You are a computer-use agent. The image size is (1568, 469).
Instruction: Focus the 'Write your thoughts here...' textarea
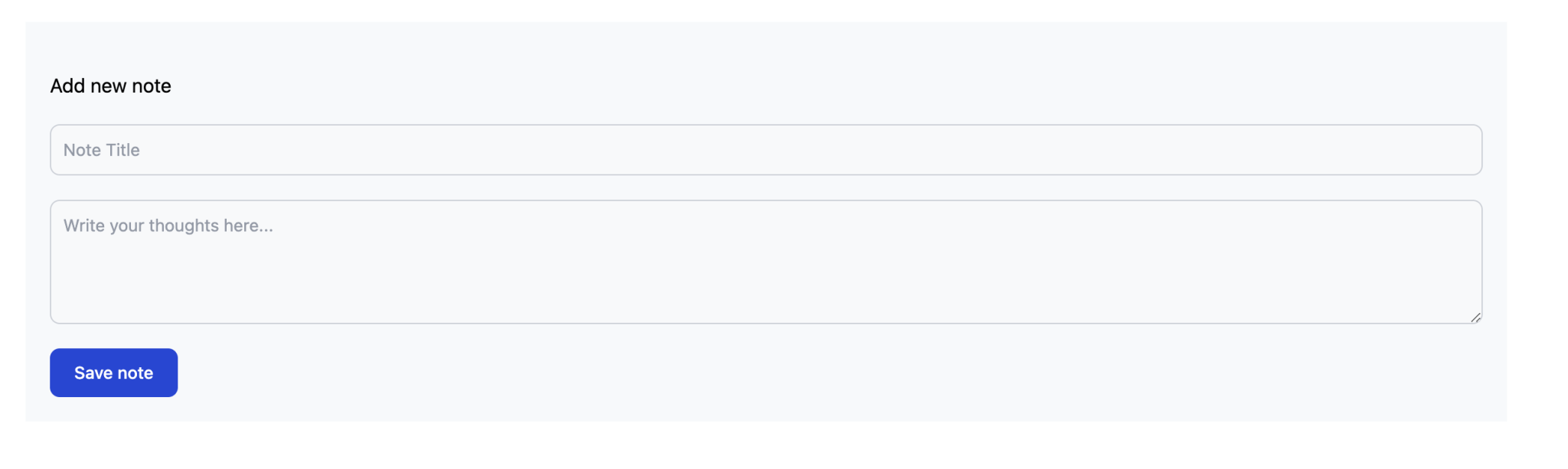click(x=766, y=262)
